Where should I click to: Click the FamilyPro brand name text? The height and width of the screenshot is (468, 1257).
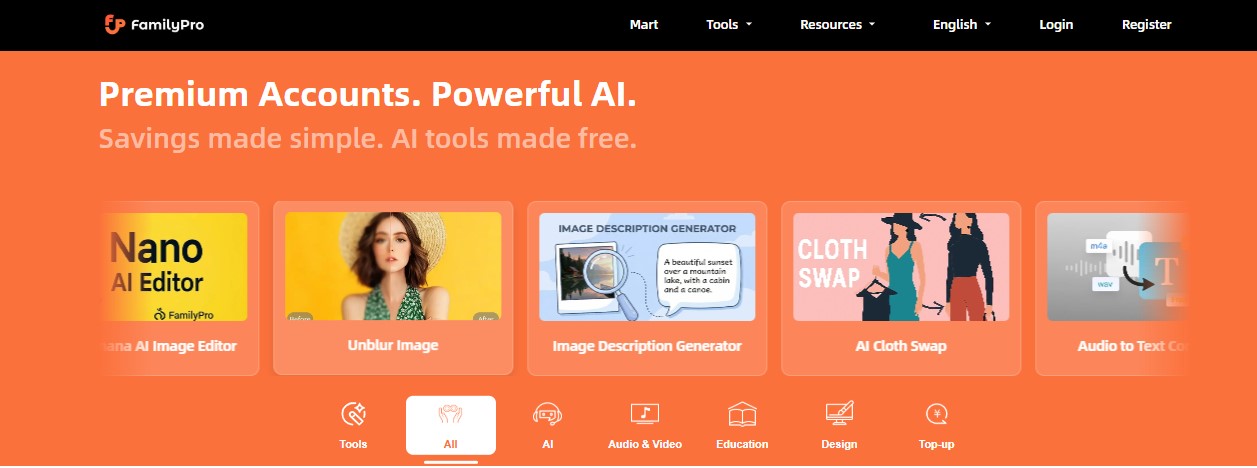pyautogui.click(x=168, y=25)
